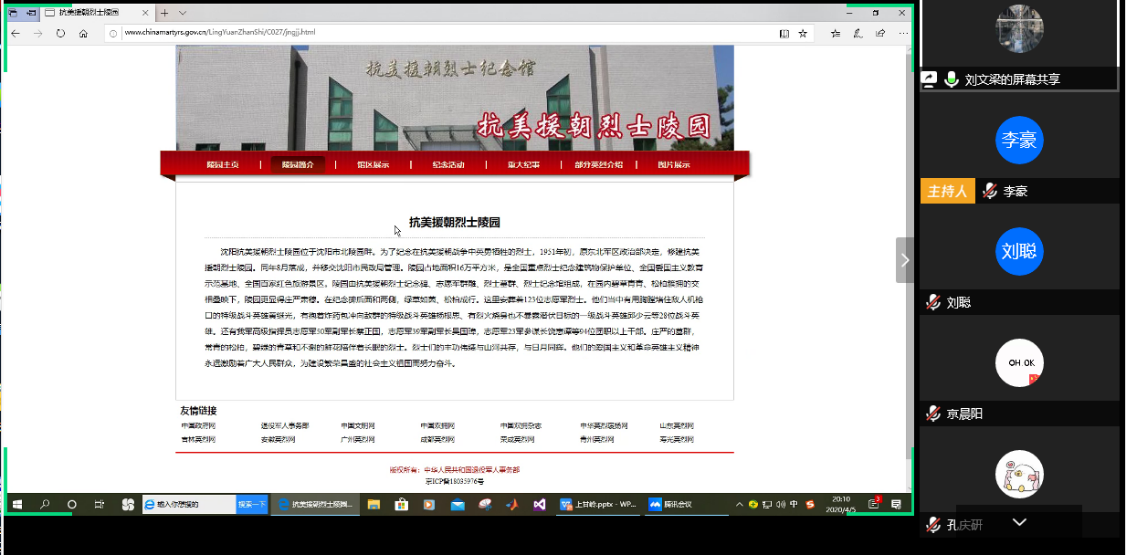Open the Mail app in taskbar
Image resolution: width=1126 pixels, height=555 pixels.
(457, 504)
